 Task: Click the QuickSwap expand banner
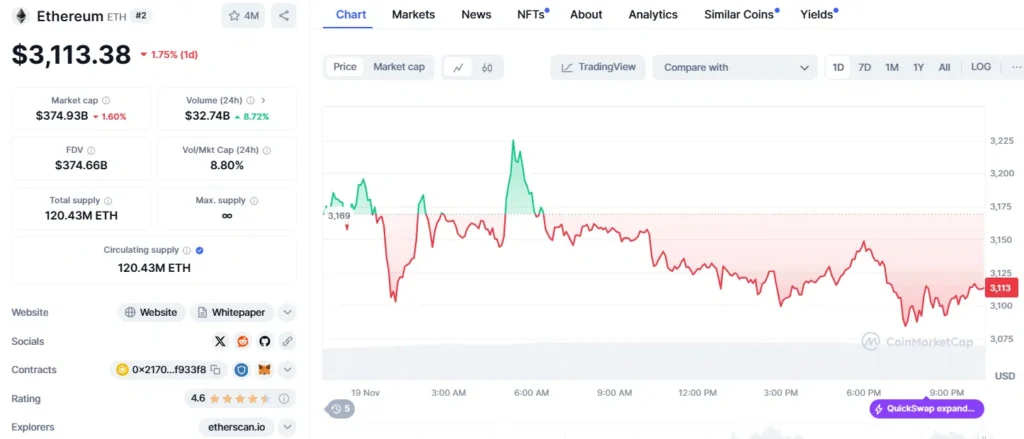(x=927, y=408)
